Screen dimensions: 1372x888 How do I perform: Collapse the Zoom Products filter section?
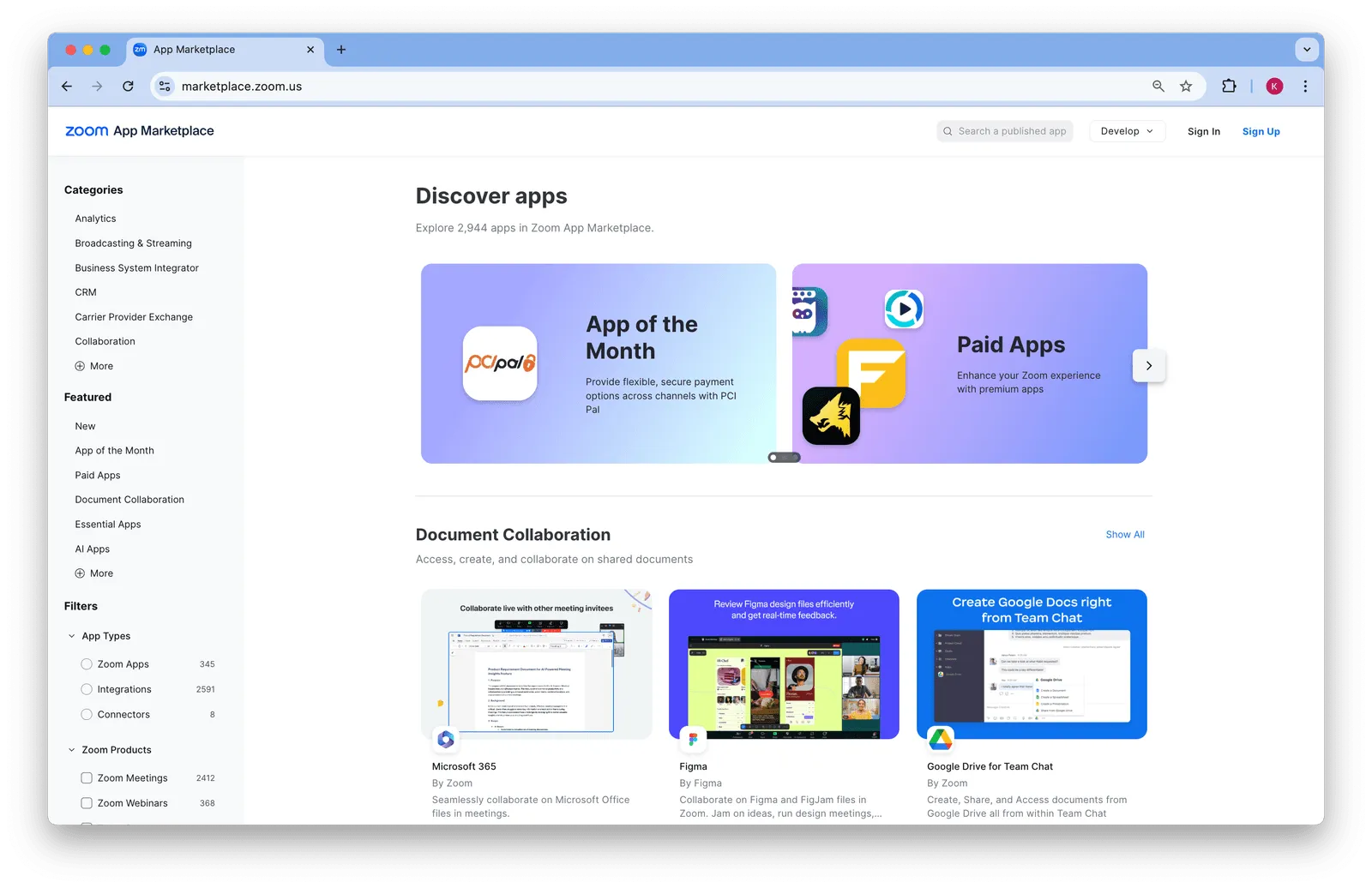click(72, 750)
